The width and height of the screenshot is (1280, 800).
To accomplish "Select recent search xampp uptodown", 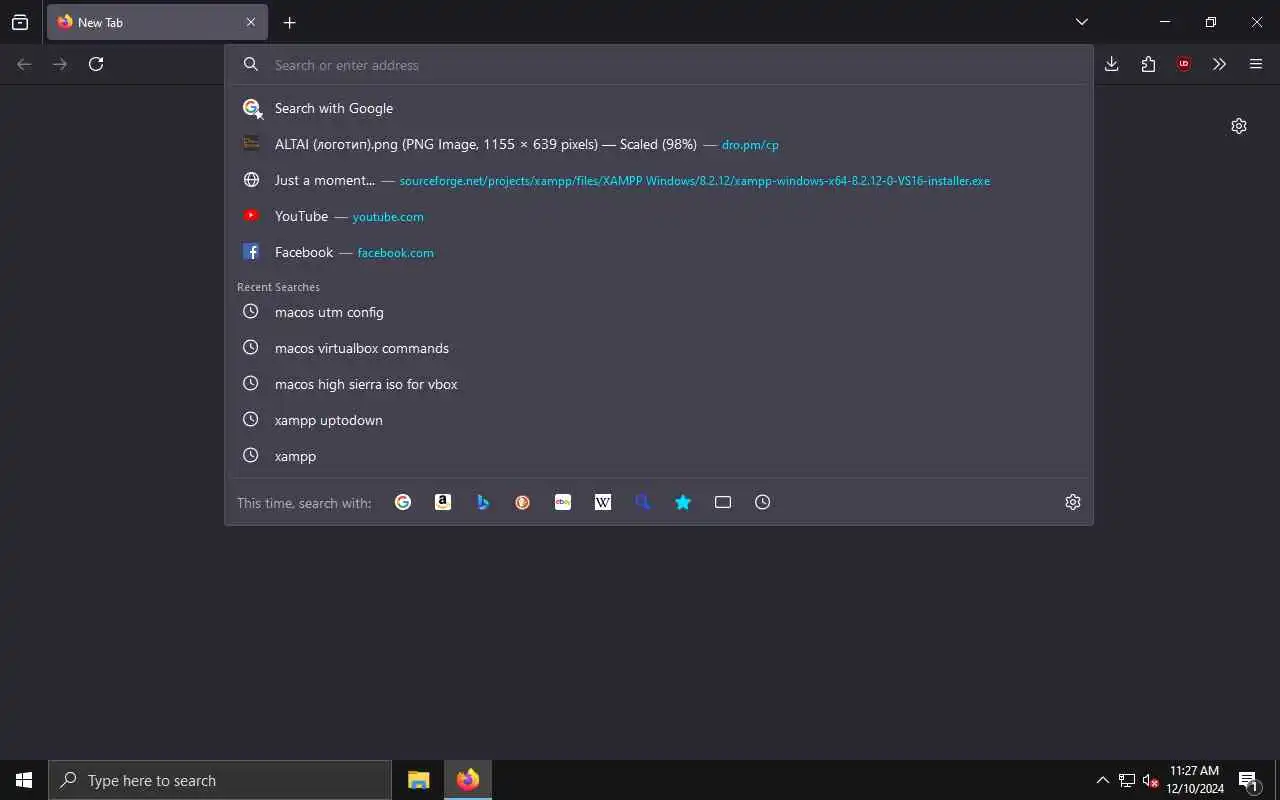I will [659, 420].
